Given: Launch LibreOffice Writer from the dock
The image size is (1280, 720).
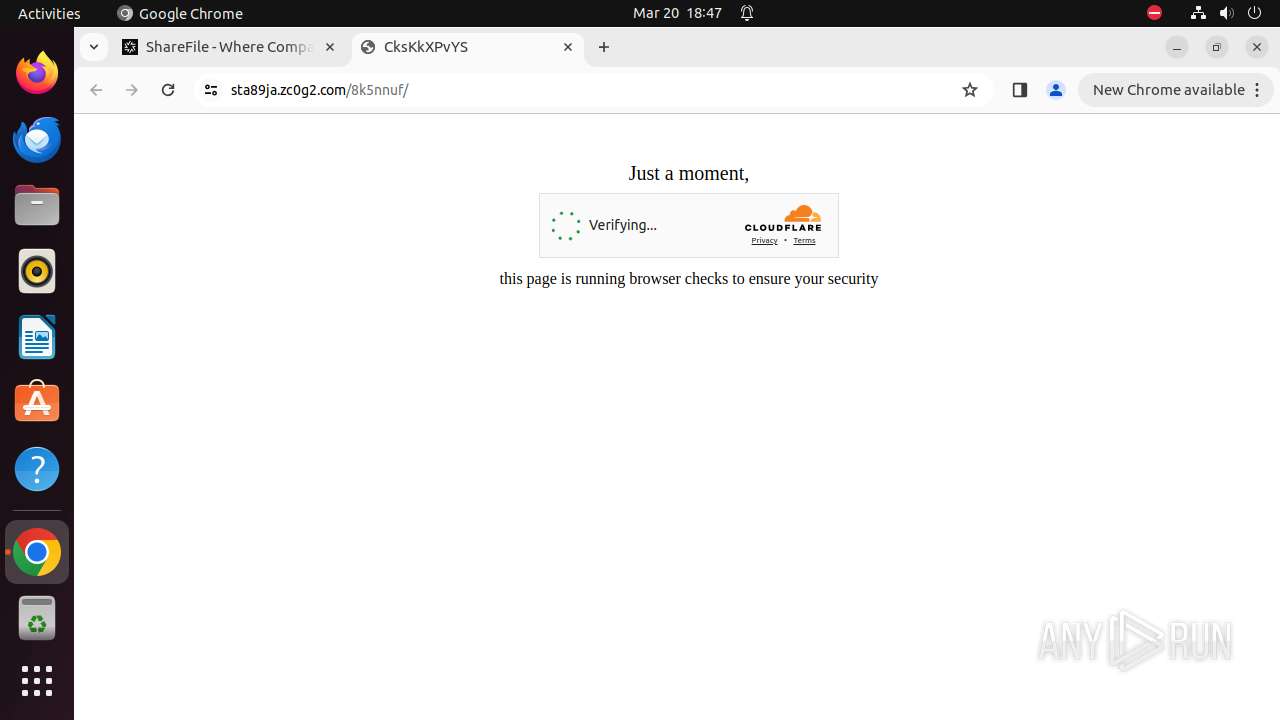Looking at the screenshot, I should tap(37, 337).
